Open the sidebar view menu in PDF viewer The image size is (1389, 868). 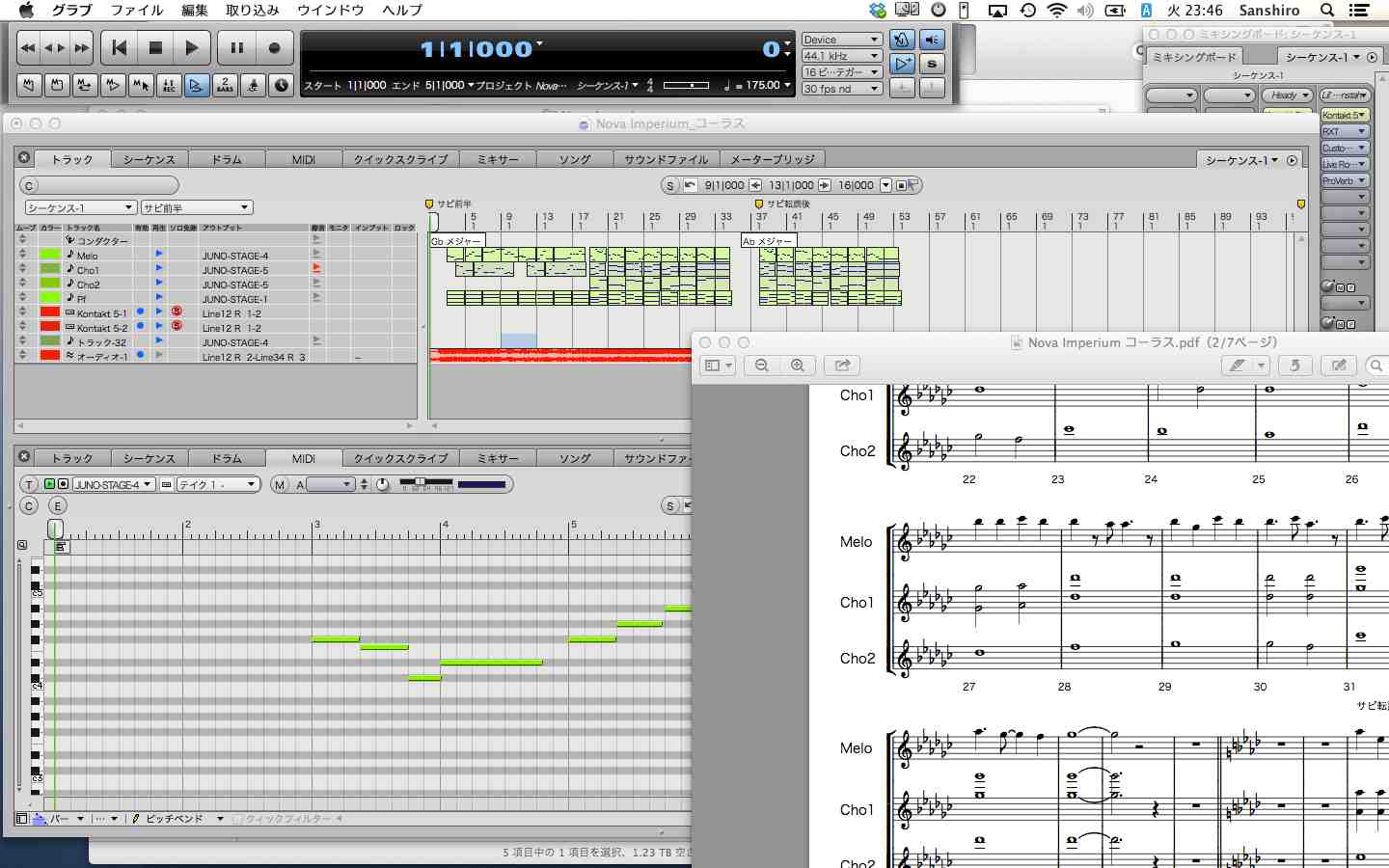tap(719, 366)
